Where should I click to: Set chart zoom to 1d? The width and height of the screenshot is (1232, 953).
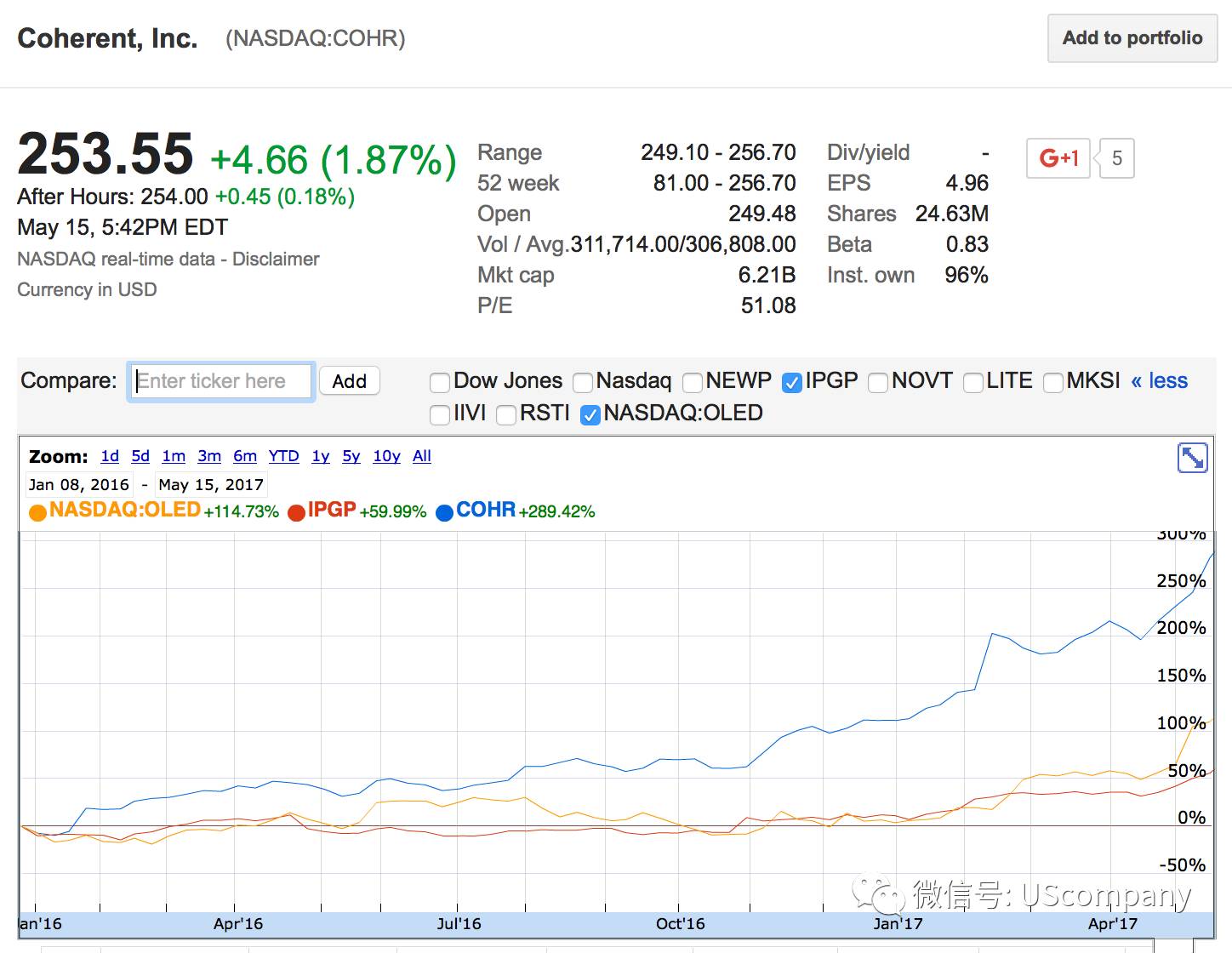(x=110, y=456)
